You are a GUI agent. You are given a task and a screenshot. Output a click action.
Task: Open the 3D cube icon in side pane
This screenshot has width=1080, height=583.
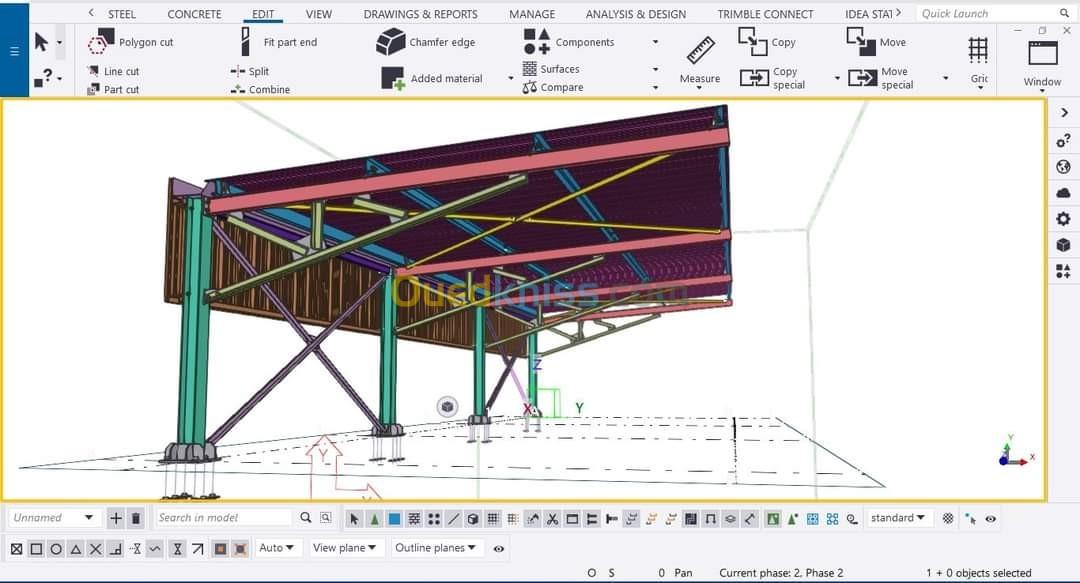click(1063, 245)
